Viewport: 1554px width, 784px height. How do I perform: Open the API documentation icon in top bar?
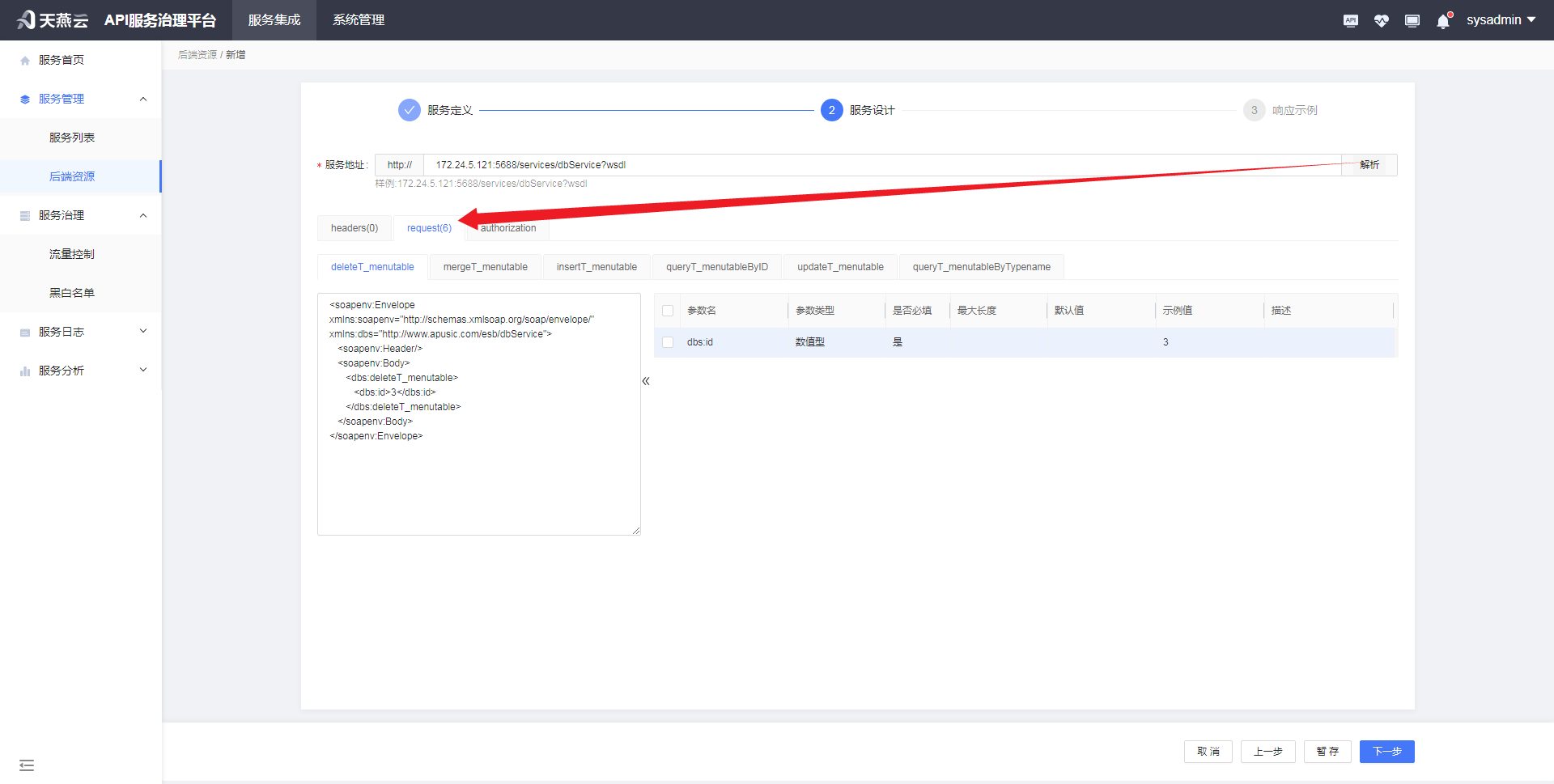[x=1350, y=20]
